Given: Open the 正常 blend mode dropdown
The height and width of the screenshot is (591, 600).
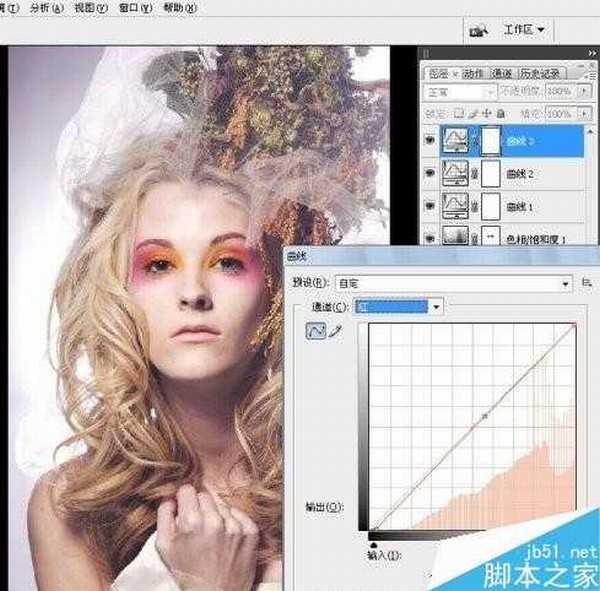Looking at the screenshot, I should tap(460, 92).
